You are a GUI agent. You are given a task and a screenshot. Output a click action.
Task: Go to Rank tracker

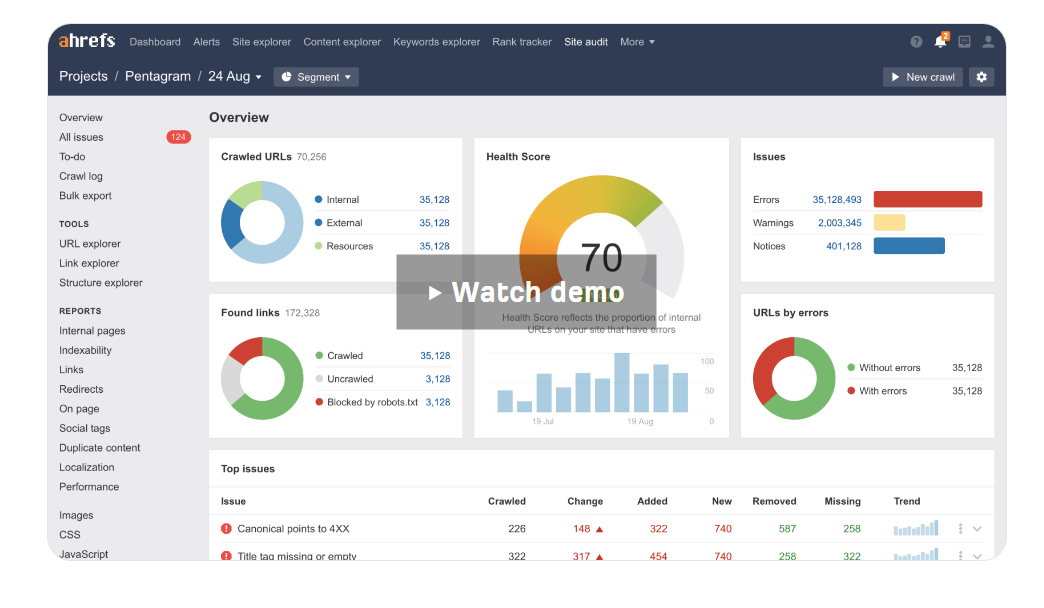(522, 42)
